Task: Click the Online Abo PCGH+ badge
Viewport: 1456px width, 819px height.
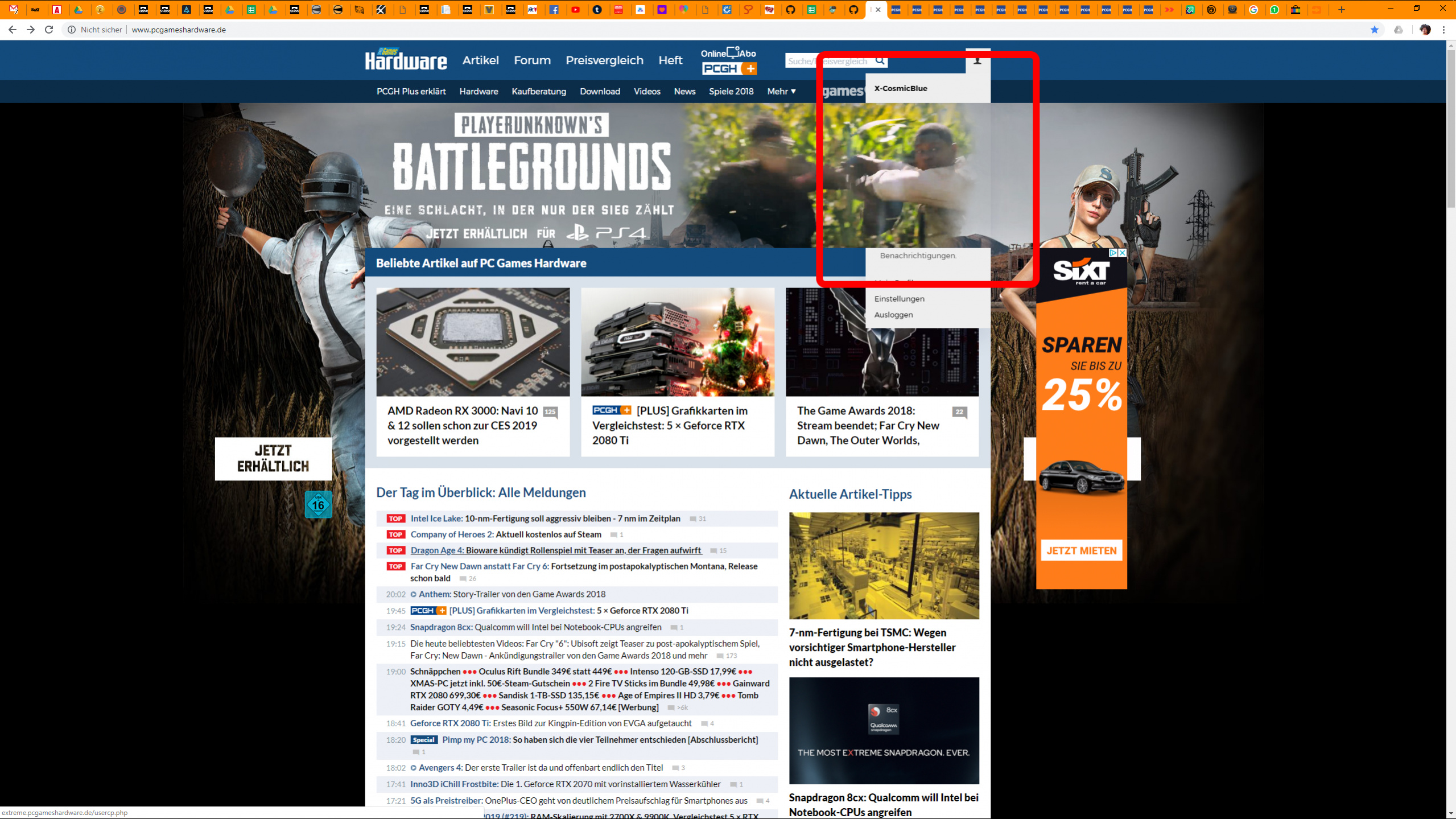Action: (729, 61)
